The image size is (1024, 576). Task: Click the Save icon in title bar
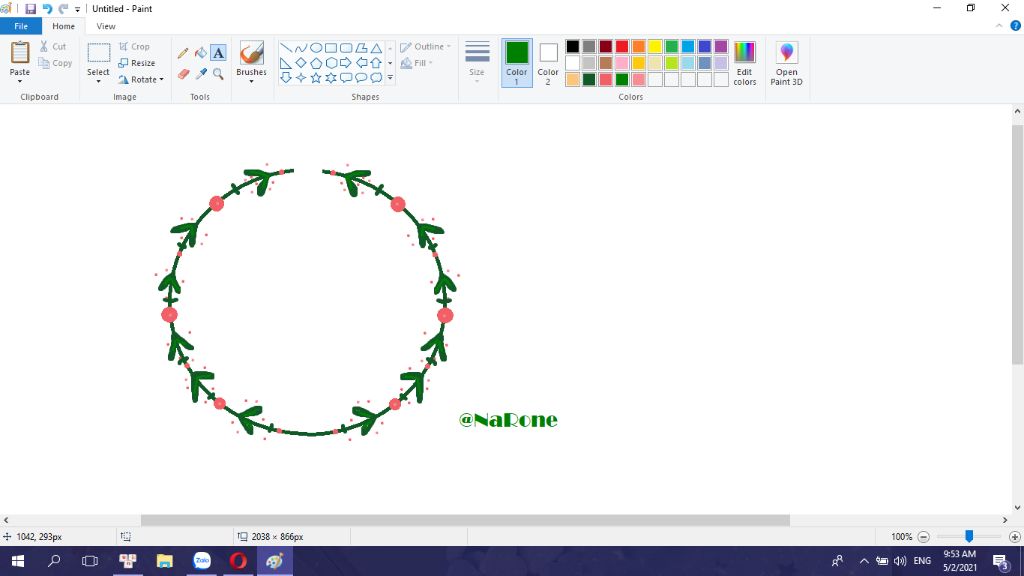click(30, 8)
